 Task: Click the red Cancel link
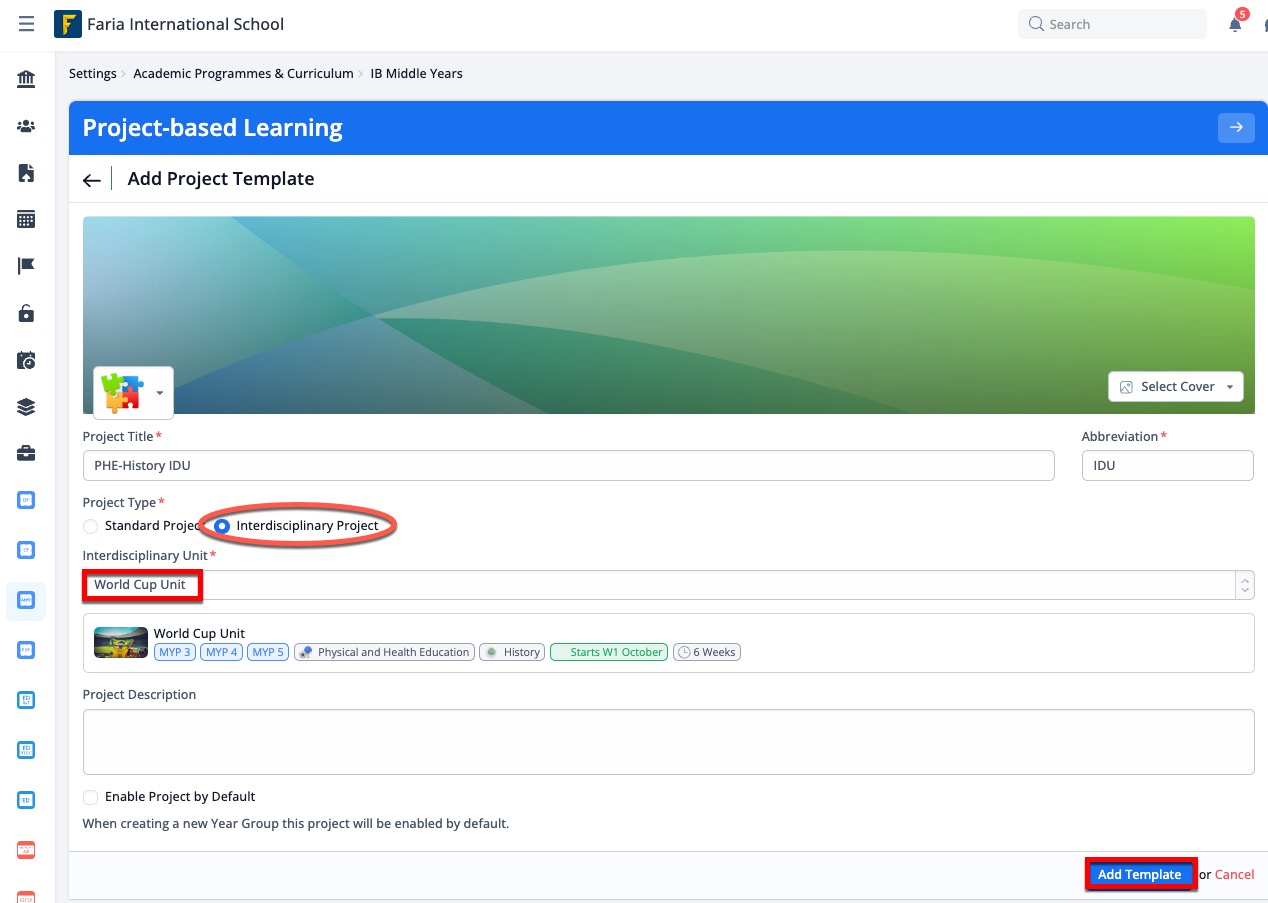coord(1234,874)
